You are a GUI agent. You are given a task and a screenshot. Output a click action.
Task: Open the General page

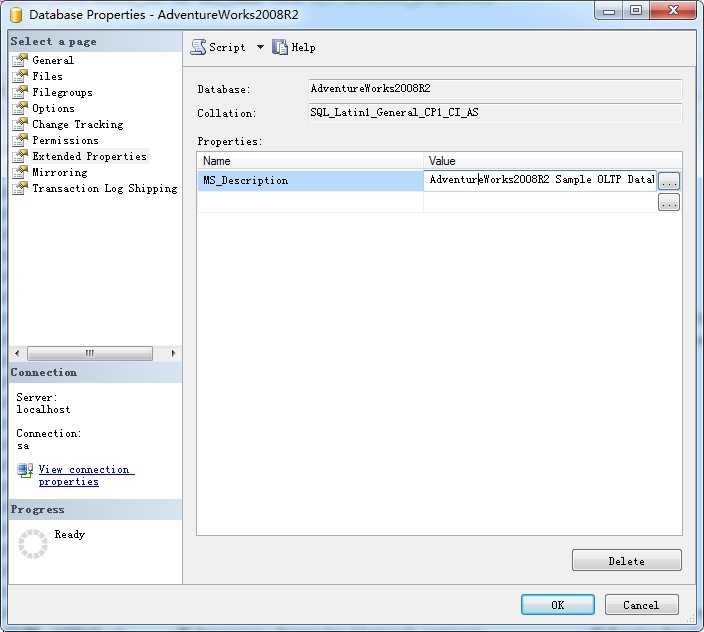click(53, 60)
